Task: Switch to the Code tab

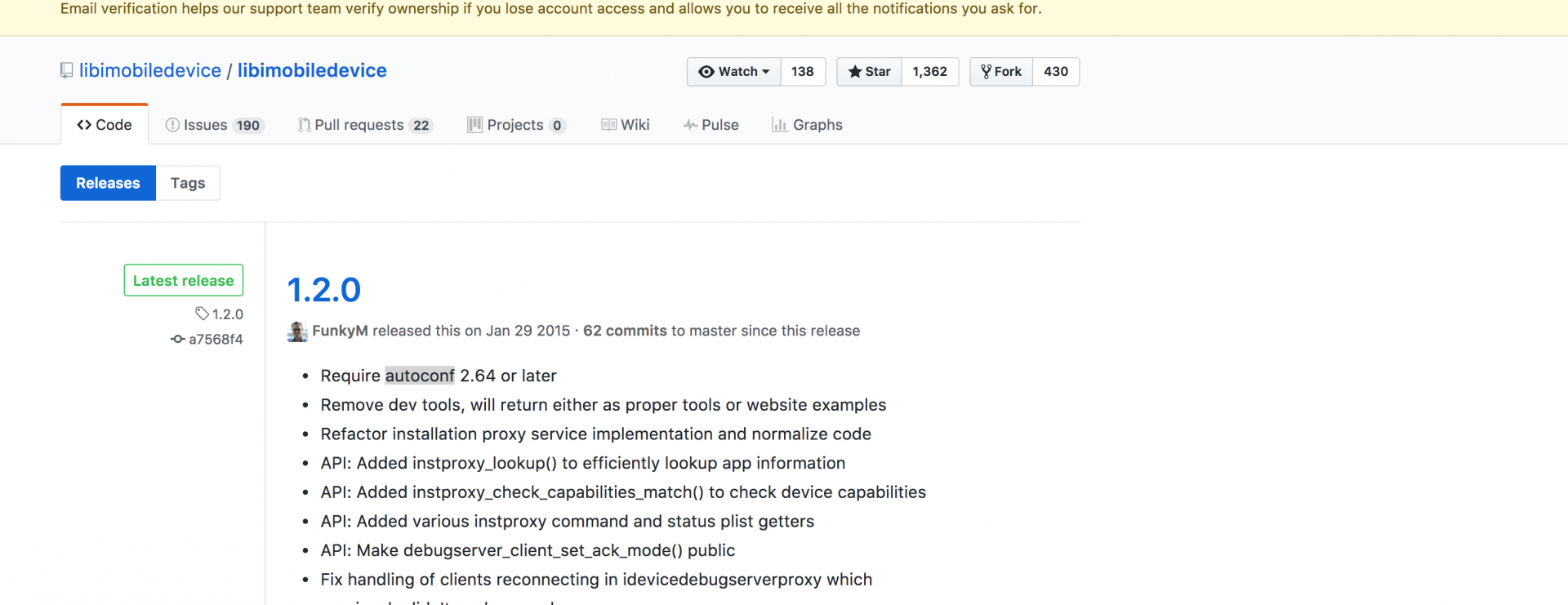Action: point(105,125)
